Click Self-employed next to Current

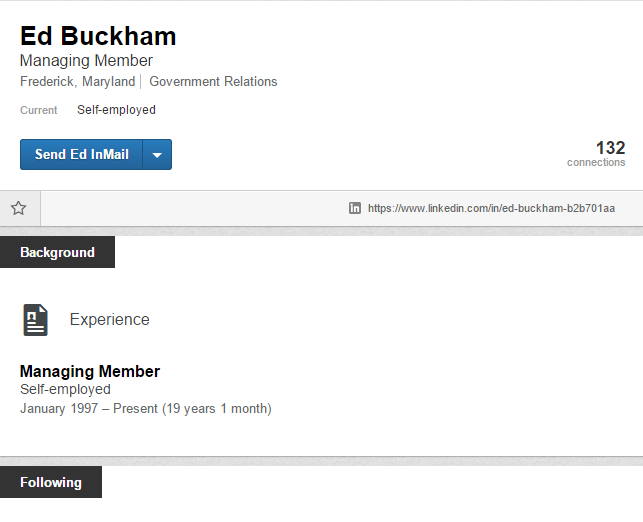tap(116, 110)
